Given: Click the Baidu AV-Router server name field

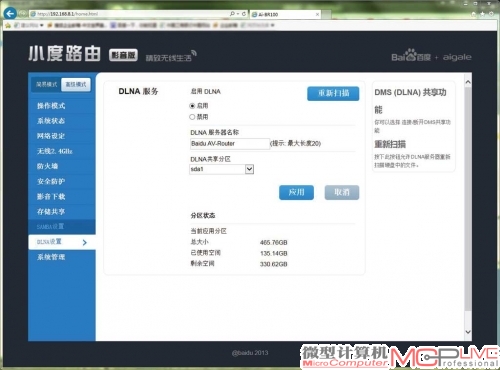Looking at the screenshot, I should [x=230, y=144].
